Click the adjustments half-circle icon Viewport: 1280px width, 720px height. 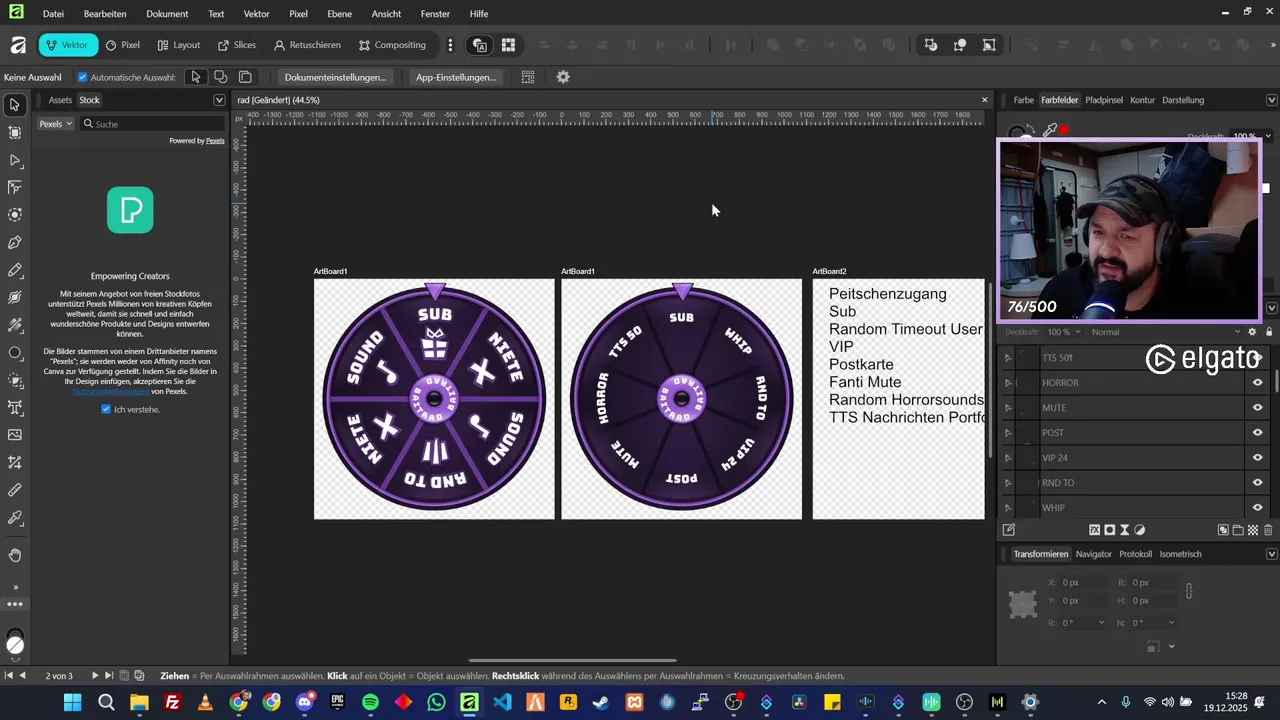click(x=1140, y=530)
